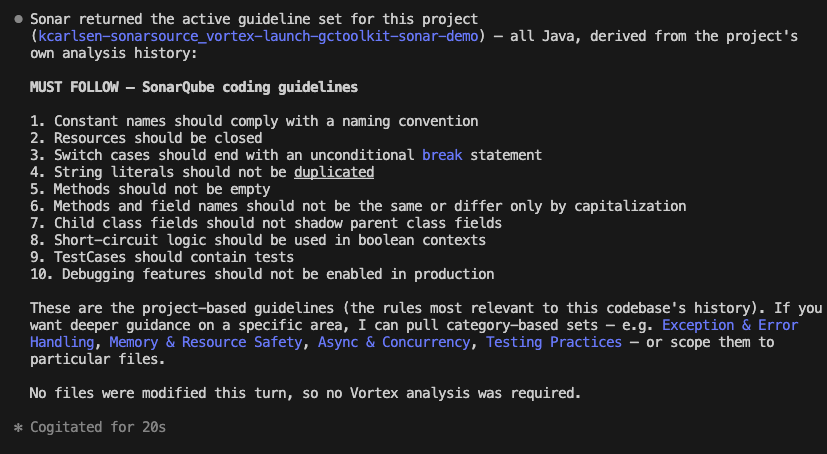
Task: Click guideline 7 about child class fields
Action: (x=266, y=223)
